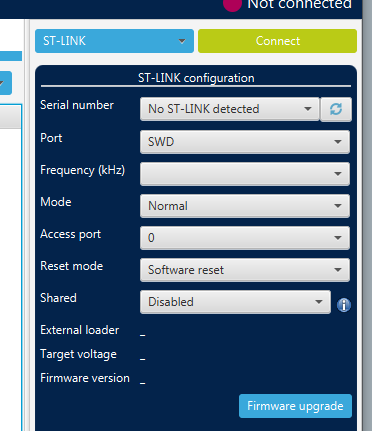Expand the Serial number dropdown
This screenshot has height=431, width=372.
[230, 109]
